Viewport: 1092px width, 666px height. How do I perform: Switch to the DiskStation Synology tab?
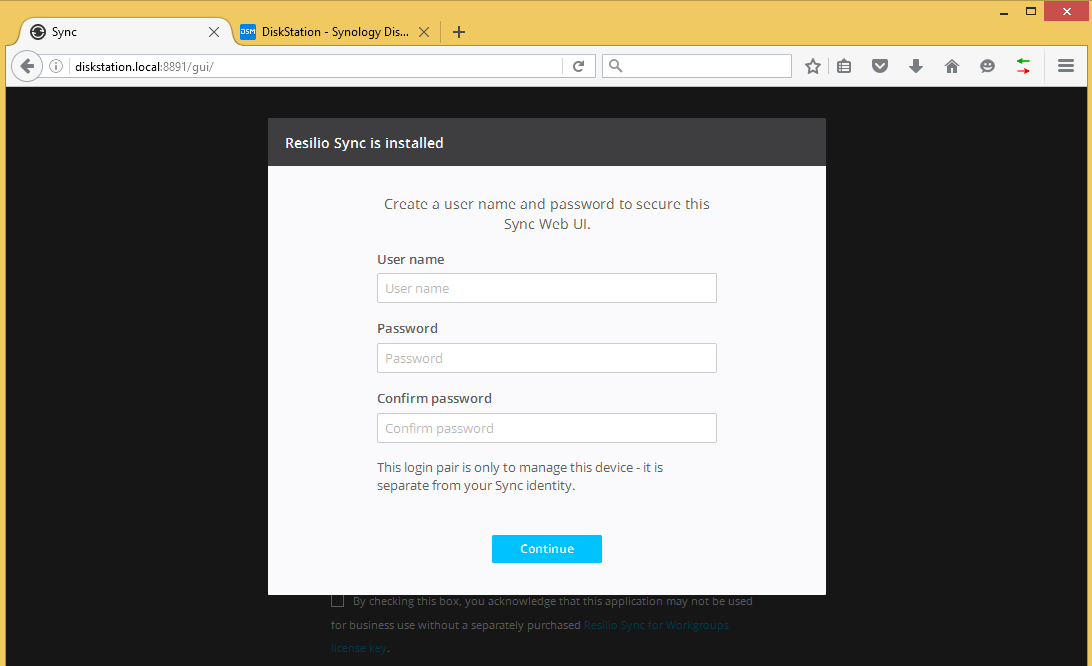[x=336, y=32]
